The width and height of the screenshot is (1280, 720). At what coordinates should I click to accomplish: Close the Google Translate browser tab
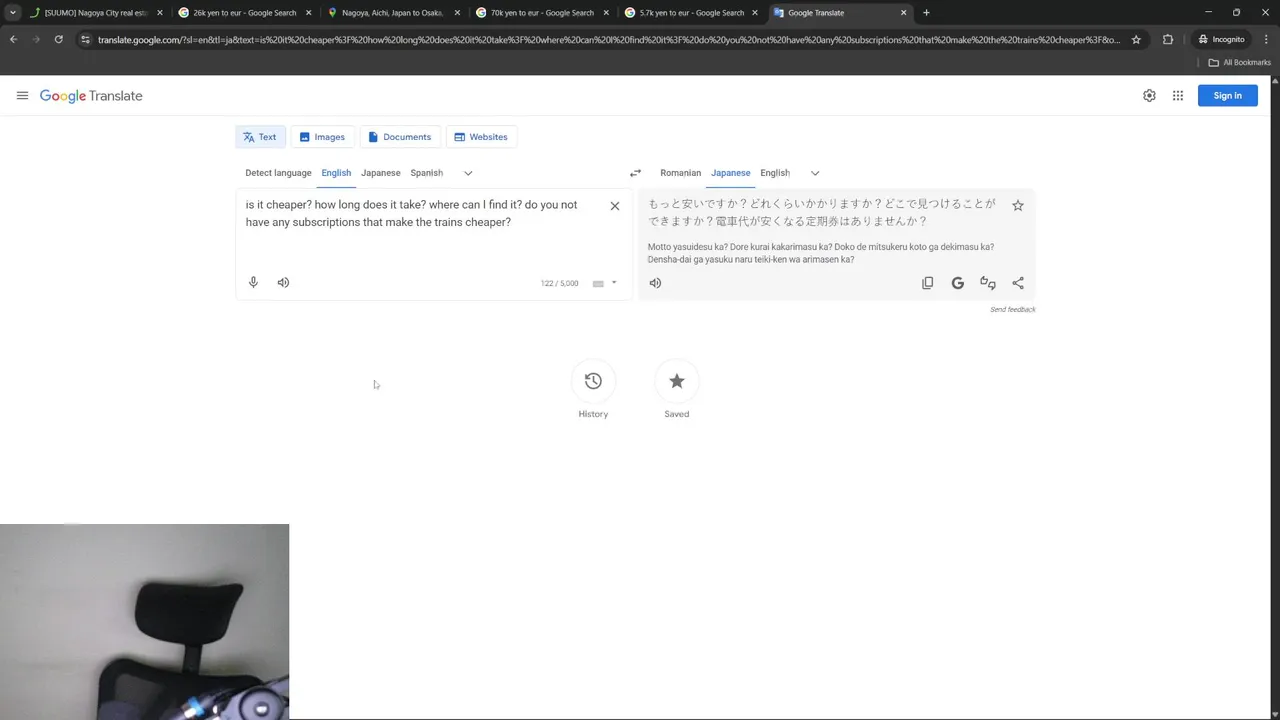904,13
